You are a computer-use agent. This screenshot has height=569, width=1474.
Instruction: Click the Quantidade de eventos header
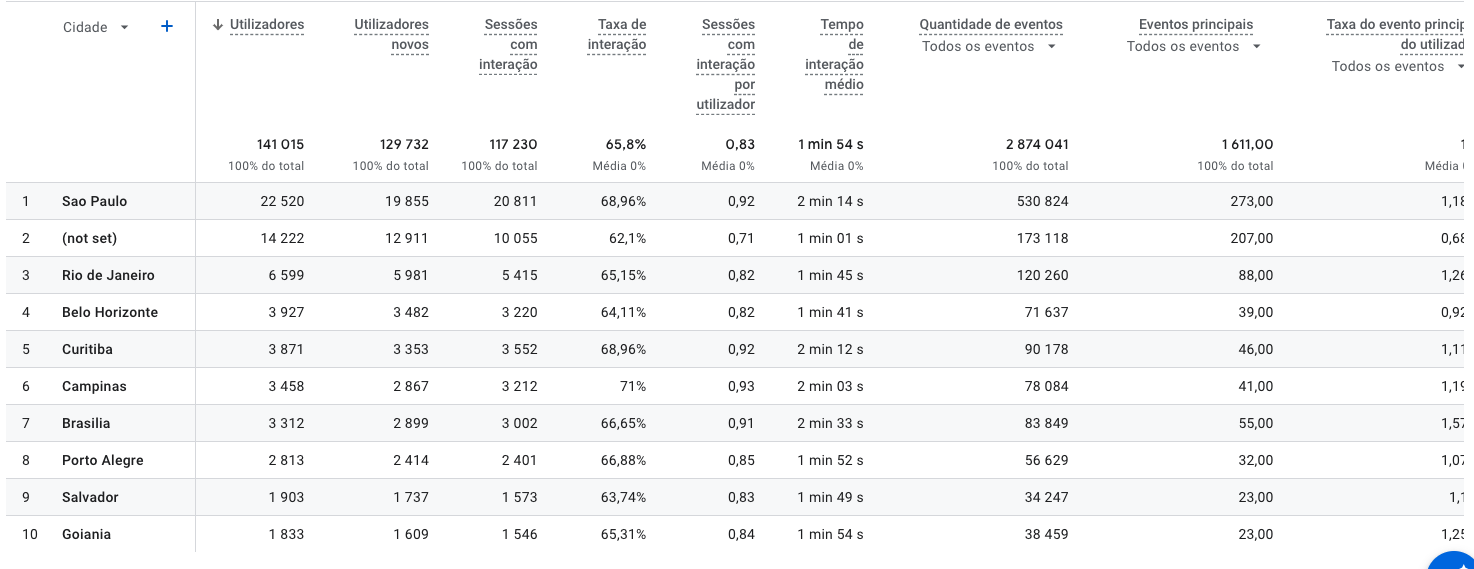pyautogui.click(x=990, y=24)
